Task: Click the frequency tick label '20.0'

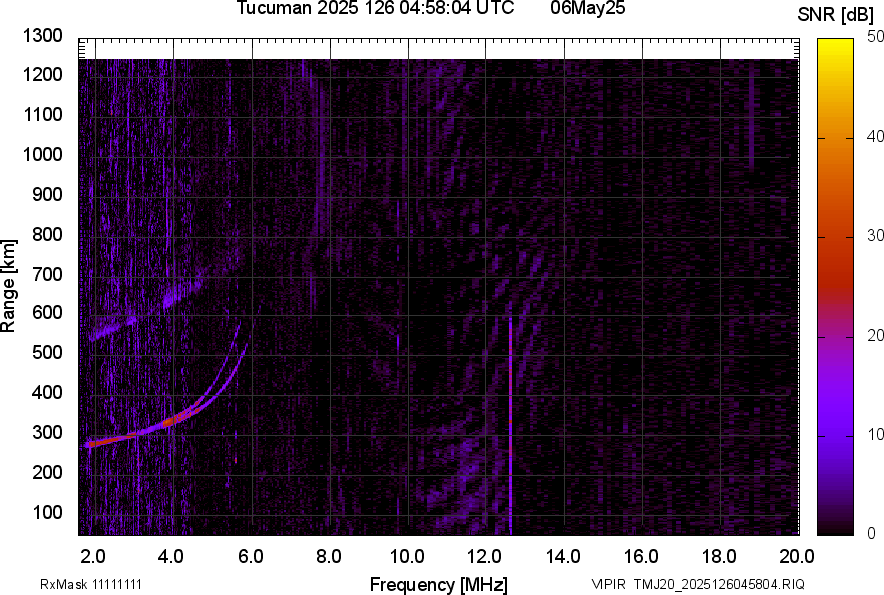Action: (x=797, y=557)
